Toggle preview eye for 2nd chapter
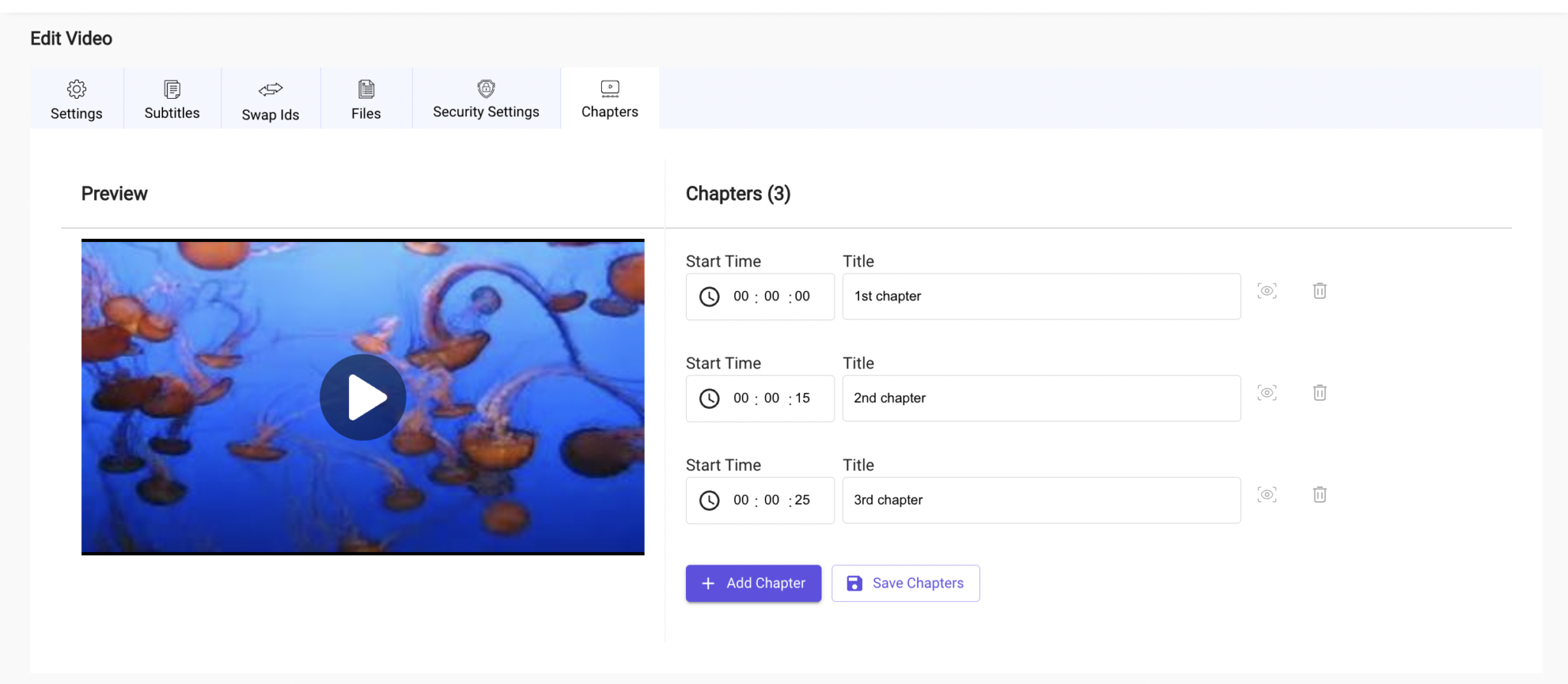This screenshot has height=684, width=1568. pos(1266,392)
